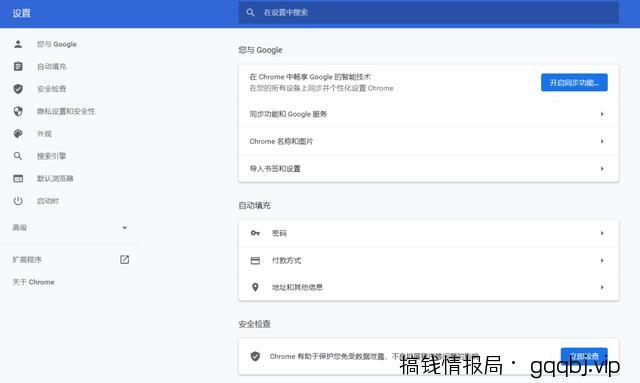Click the person icon beside 您与 Google
This screenshot has height=383, width=640.
[18, 44]
